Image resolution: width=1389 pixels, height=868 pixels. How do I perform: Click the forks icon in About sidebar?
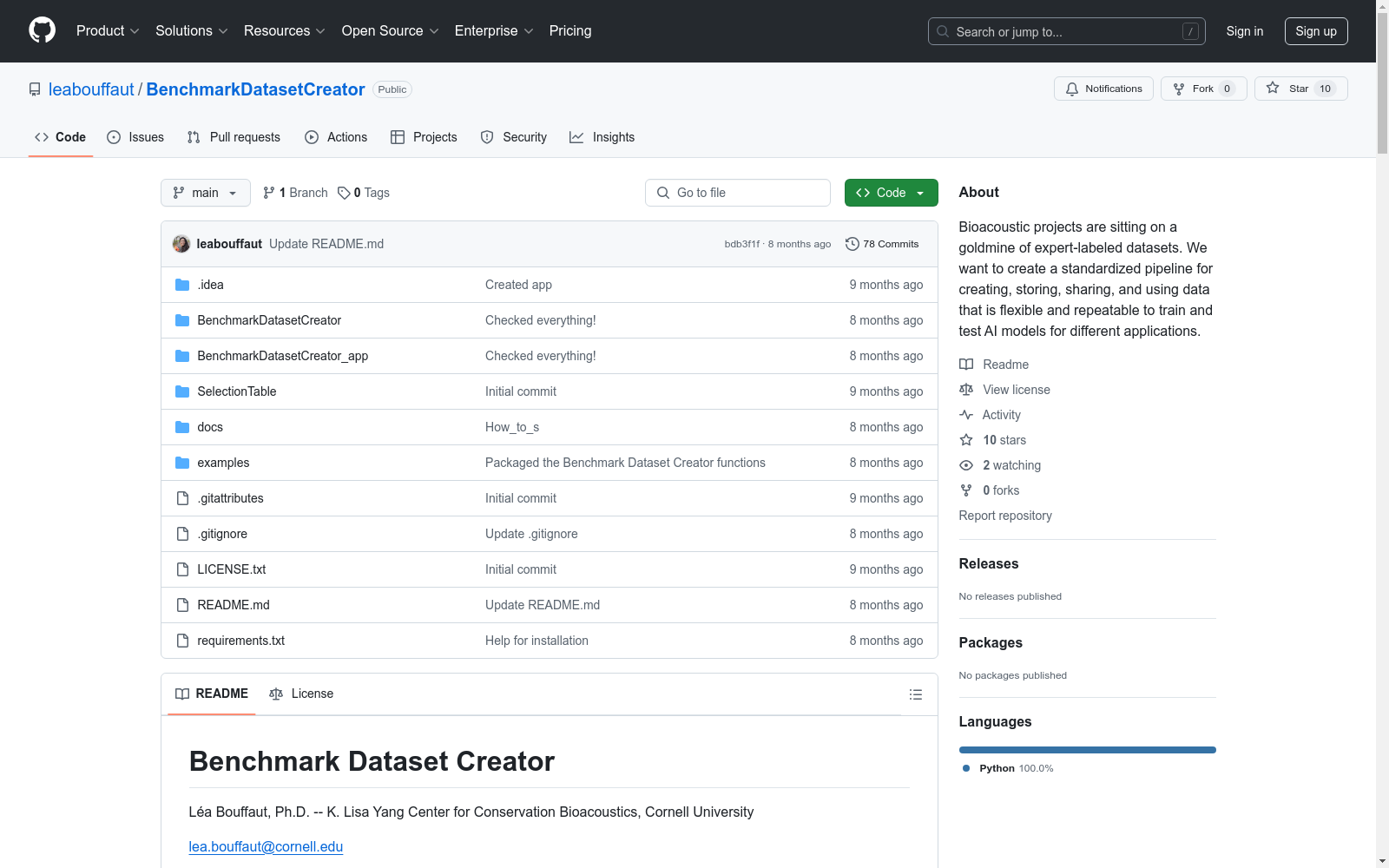pyautogui.click(x=966, y=490)
